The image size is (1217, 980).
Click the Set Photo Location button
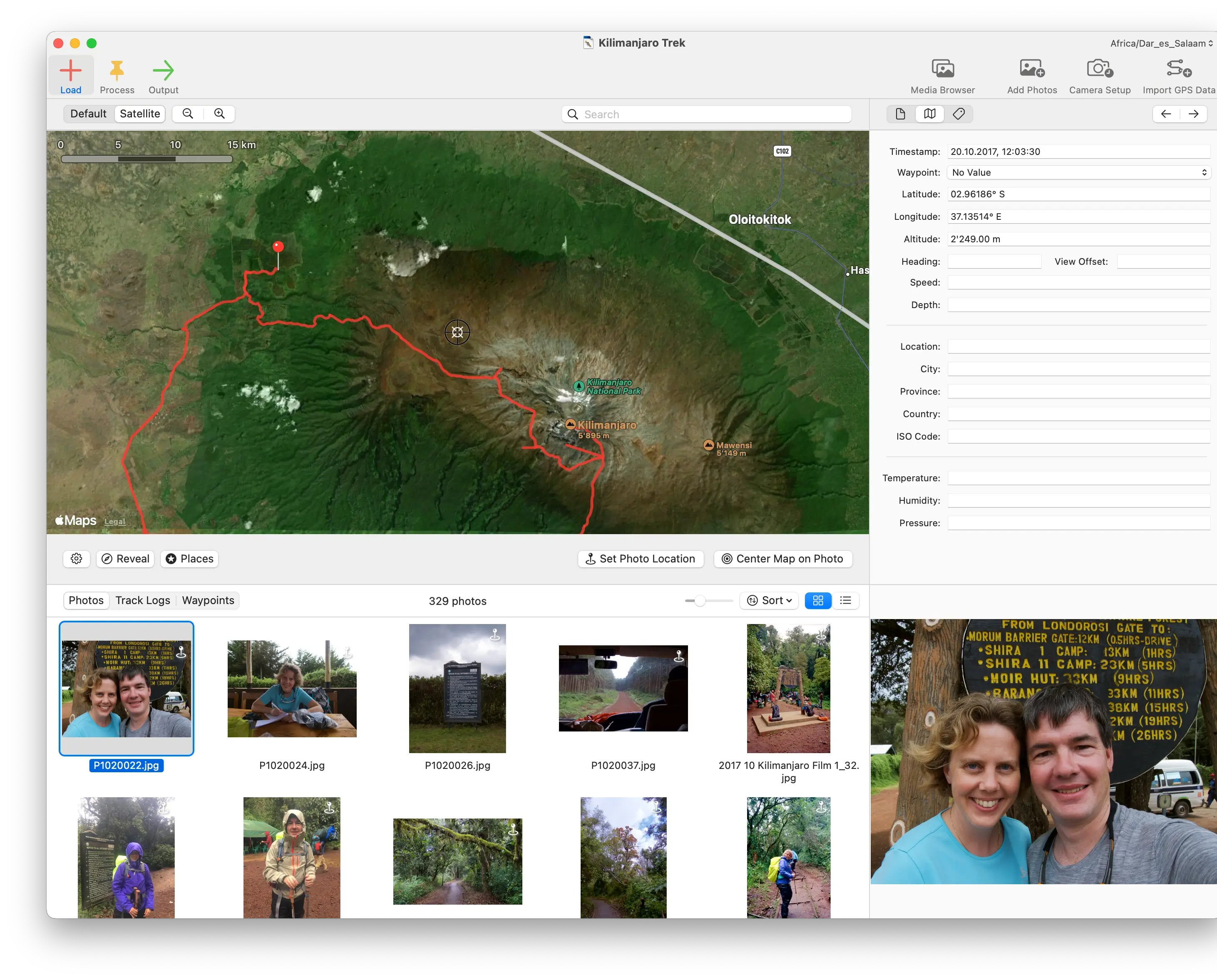(x=640, y=558)
